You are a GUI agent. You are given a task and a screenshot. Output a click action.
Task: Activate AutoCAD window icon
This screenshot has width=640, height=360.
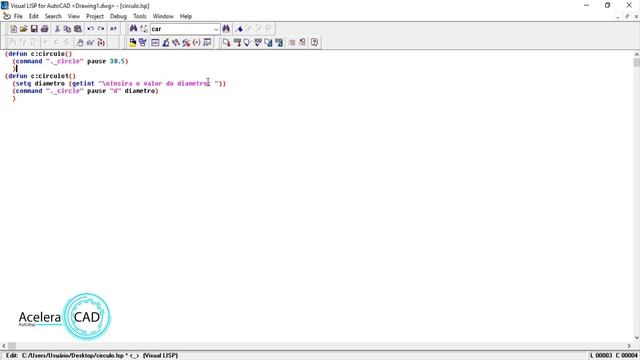click(x=132, y=42)
